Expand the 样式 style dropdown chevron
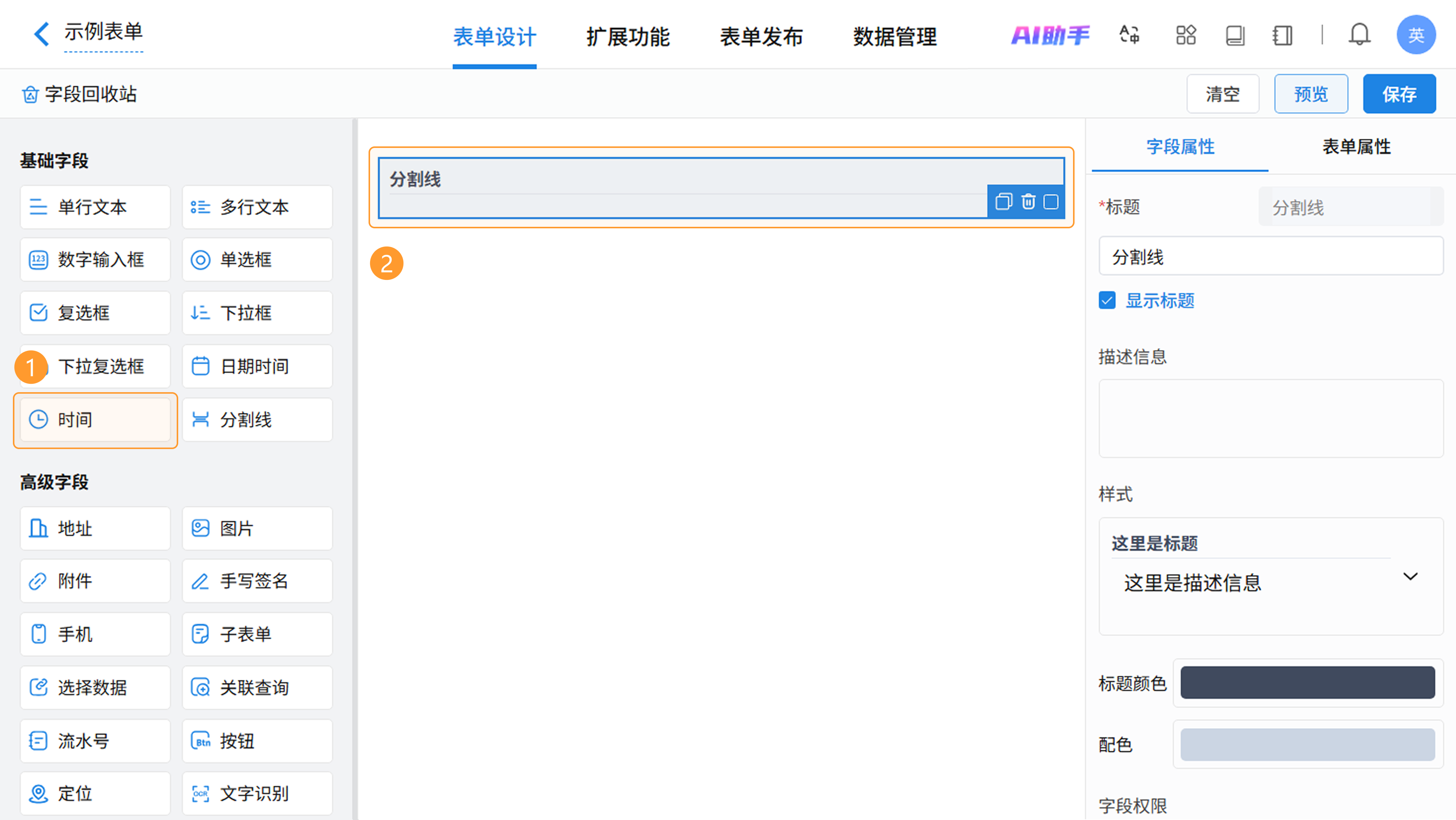The height and width of the screenshot is (820, 1456). 1410,576
